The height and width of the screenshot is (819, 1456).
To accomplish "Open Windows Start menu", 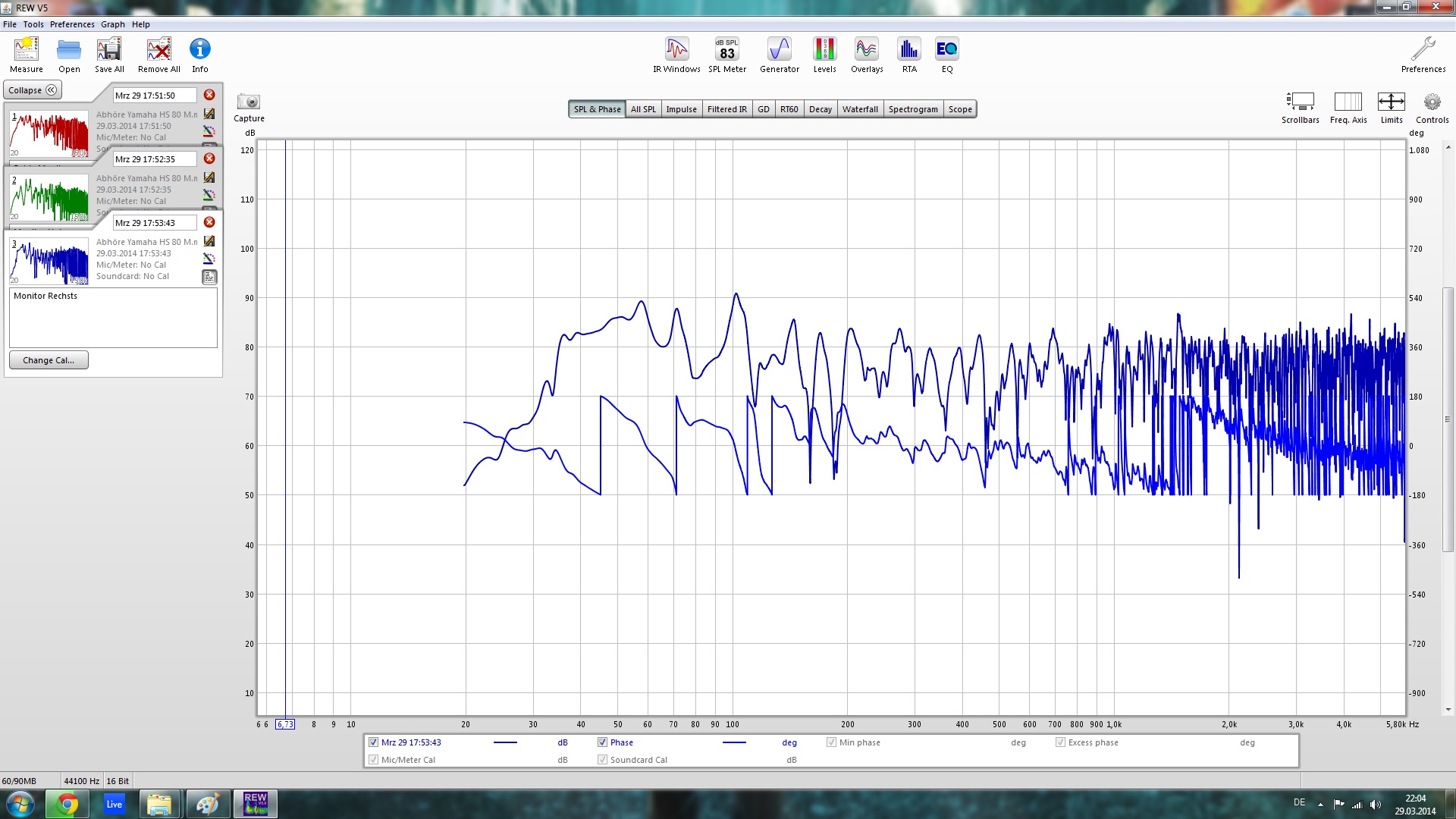I will (x=20, y=804).
